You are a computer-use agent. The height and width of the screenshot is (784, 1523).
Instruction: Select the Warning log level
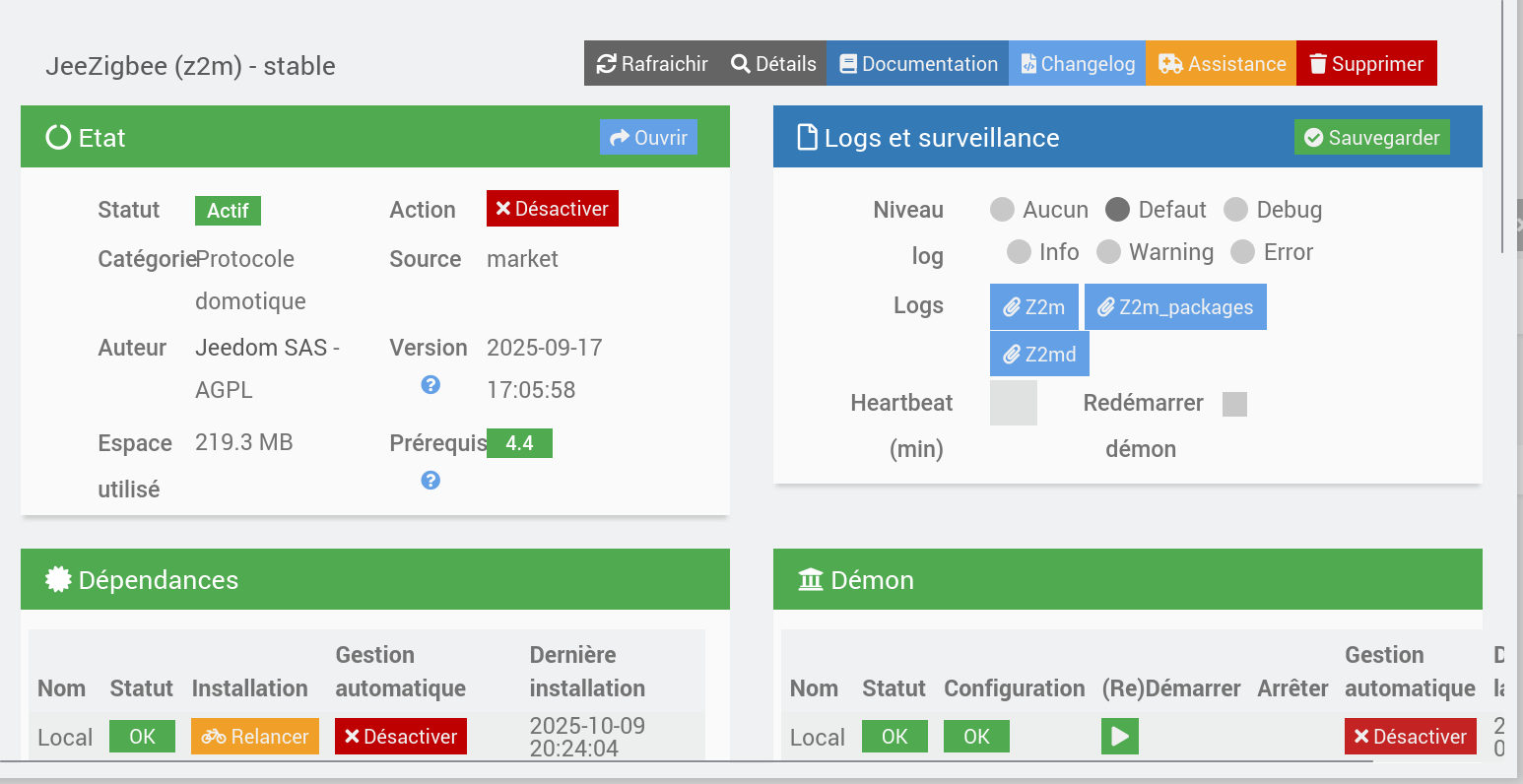click(1108, 251)
